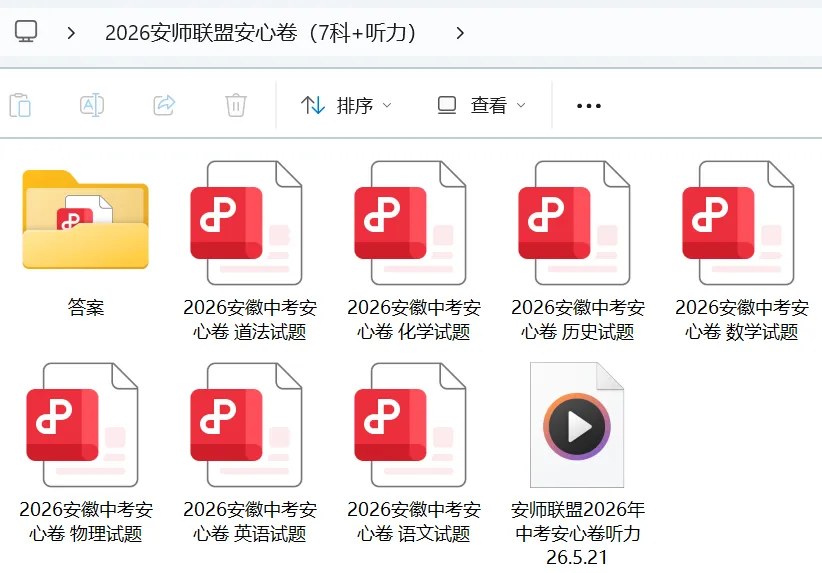Click the Paste toolbar icon

pos(20,105)
